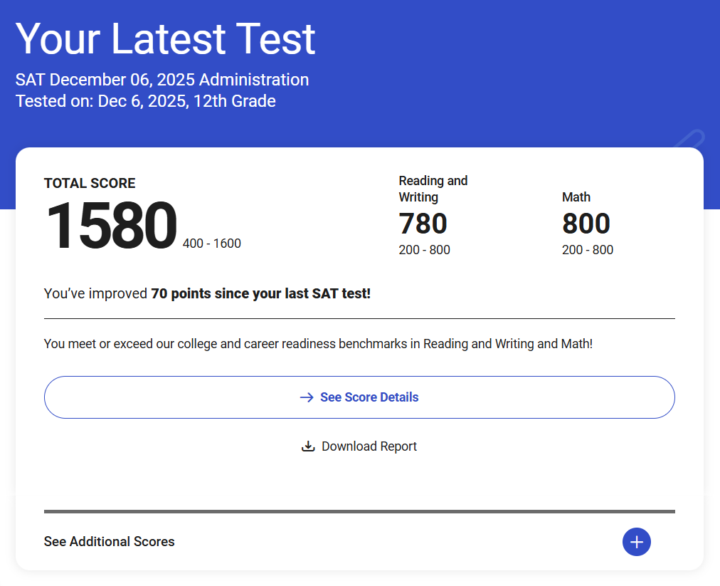Click the TOTAL SCORE label
Screen dimensions: 720x586
click(x=90, y=183)
